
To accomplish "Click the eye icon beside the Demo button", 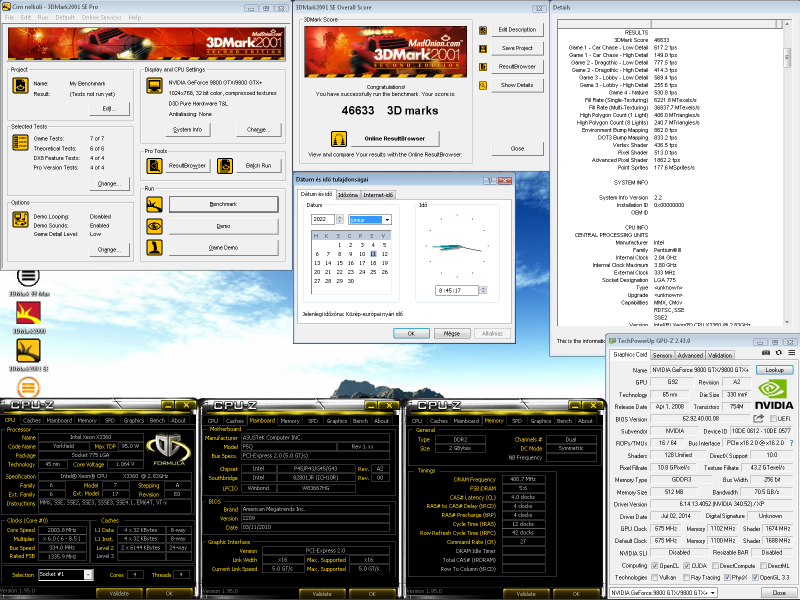I will pos(155,226).
